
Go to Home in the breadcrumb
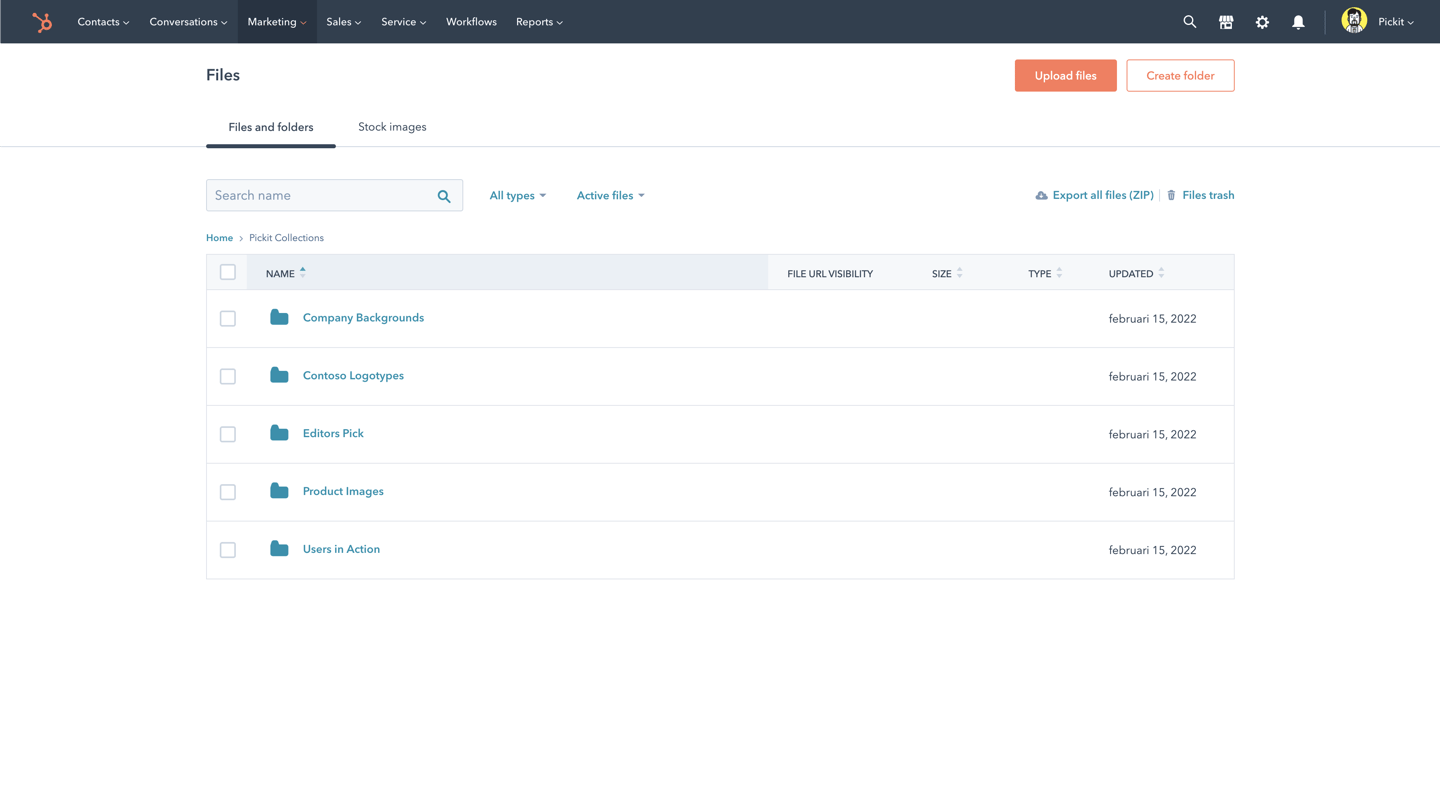pyautogui.click(x=219, y=238)
